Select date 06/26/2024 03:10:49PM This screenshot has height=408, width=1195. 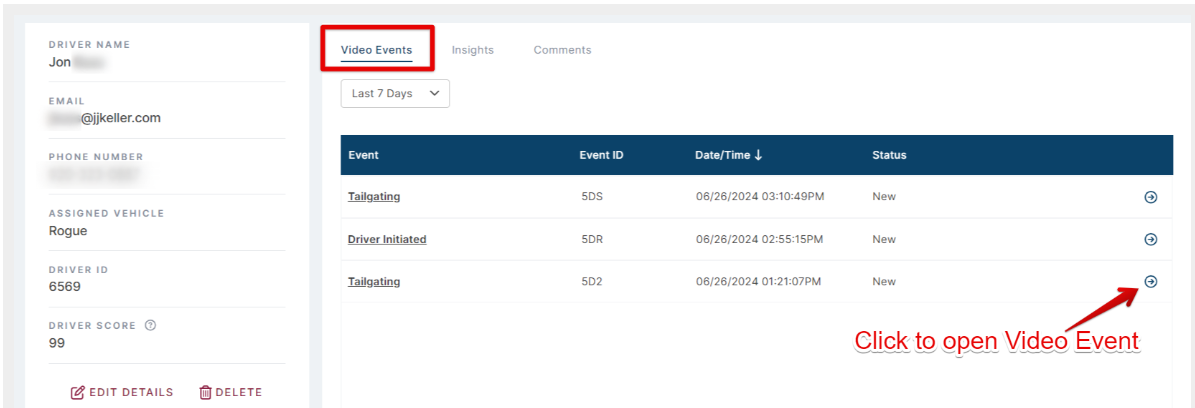(760, 197)
